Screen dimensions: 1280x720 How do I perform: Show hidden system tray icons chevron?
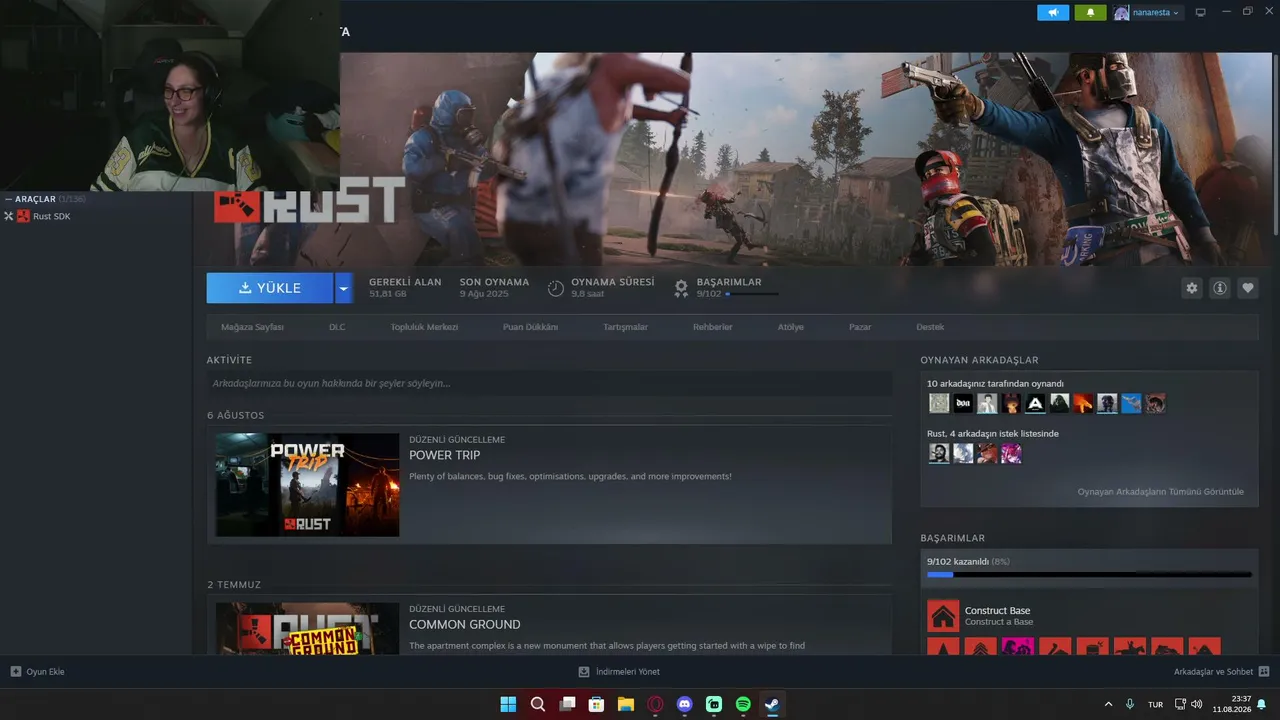coord(1108,704)
